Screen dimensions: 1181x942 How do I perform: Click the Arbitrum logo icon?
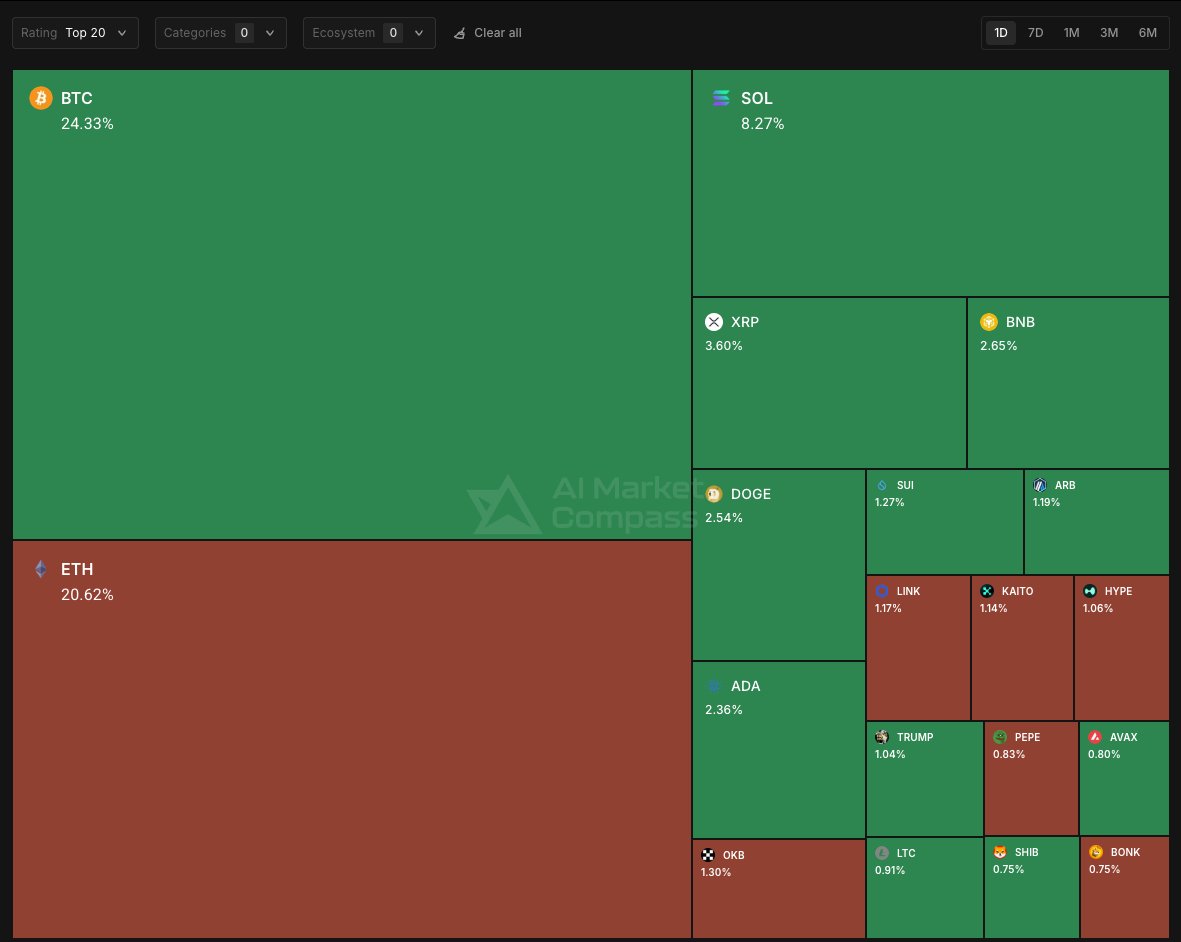tap(1040, 486)
